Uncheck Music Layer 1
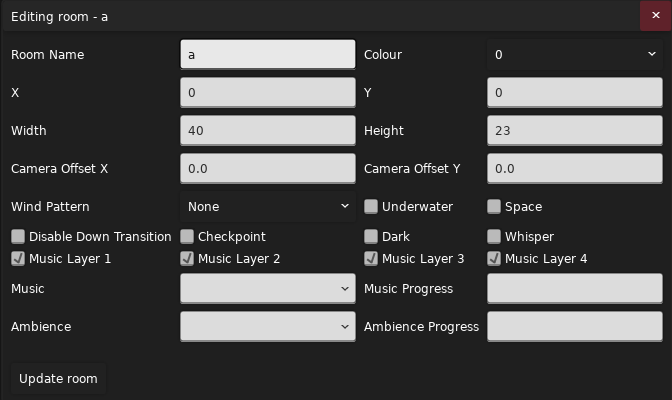This screenshot has height=400, width=672. pos(18,259)
